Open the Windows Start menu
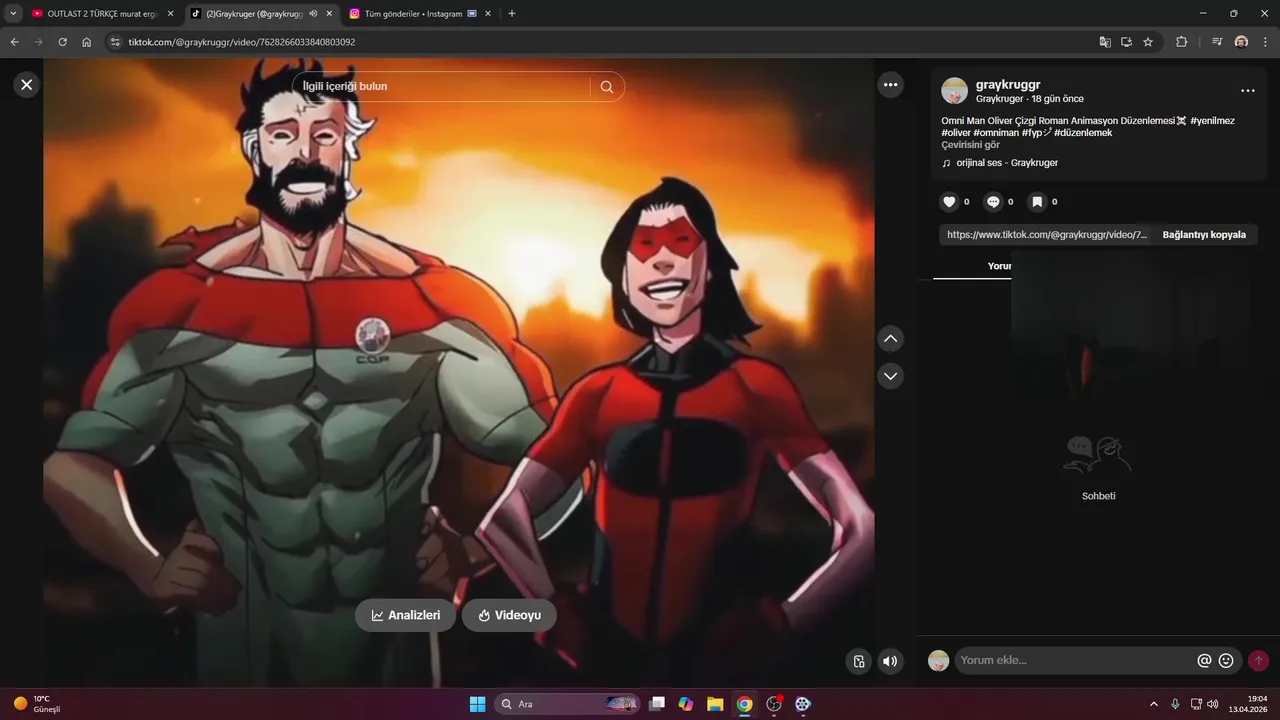The width and height of the screenshot is (1280, 720). pyautogui.click(x=478, y=704)
